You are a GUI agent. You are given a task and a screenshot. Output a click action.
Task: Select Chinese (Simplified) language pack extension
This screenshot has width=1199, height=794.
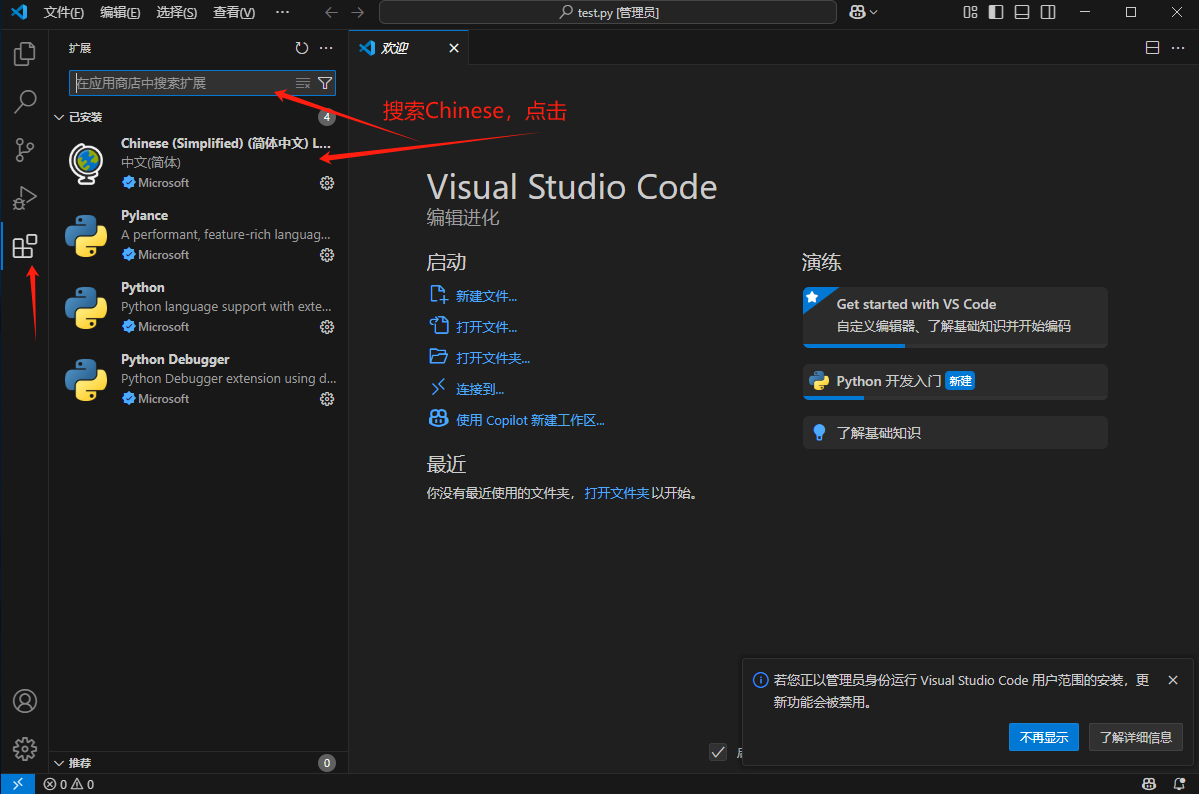(199, 162)
